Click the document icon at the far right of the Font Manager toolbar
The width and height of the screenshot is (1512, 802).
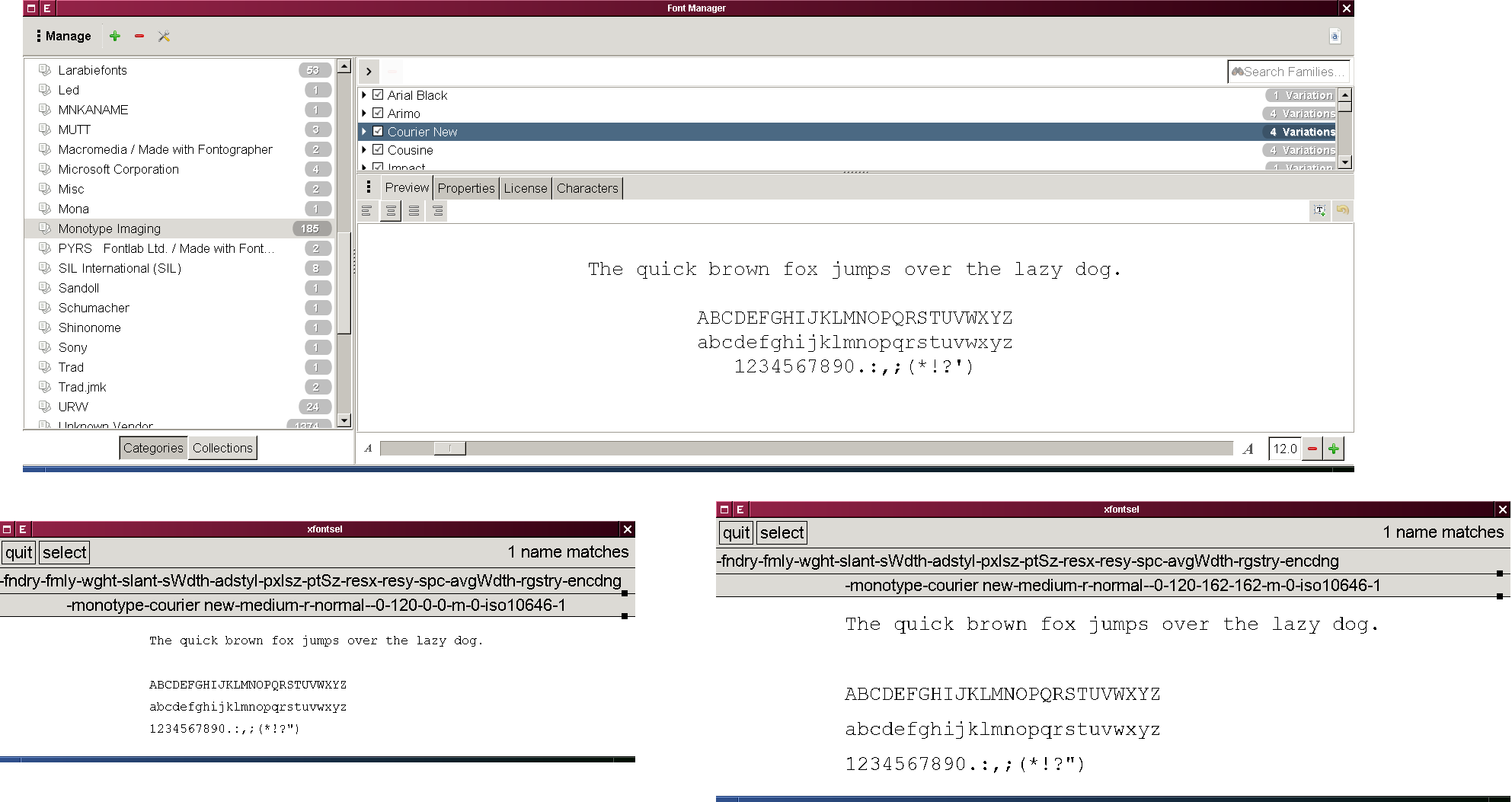click(1335, 36)
